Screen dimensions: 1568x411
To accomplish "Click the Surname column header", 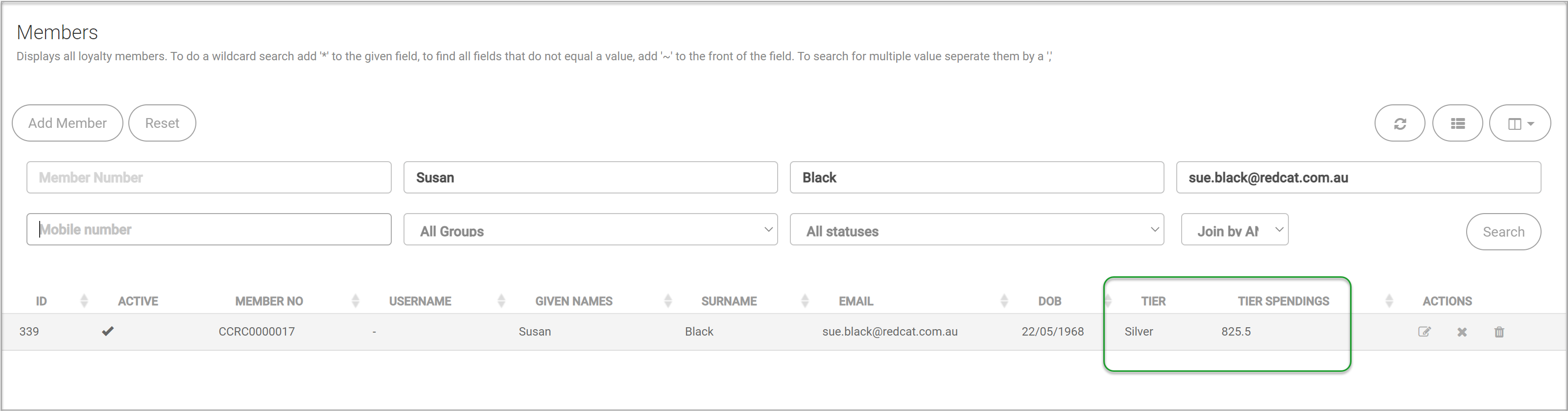I will coord(729,301).
